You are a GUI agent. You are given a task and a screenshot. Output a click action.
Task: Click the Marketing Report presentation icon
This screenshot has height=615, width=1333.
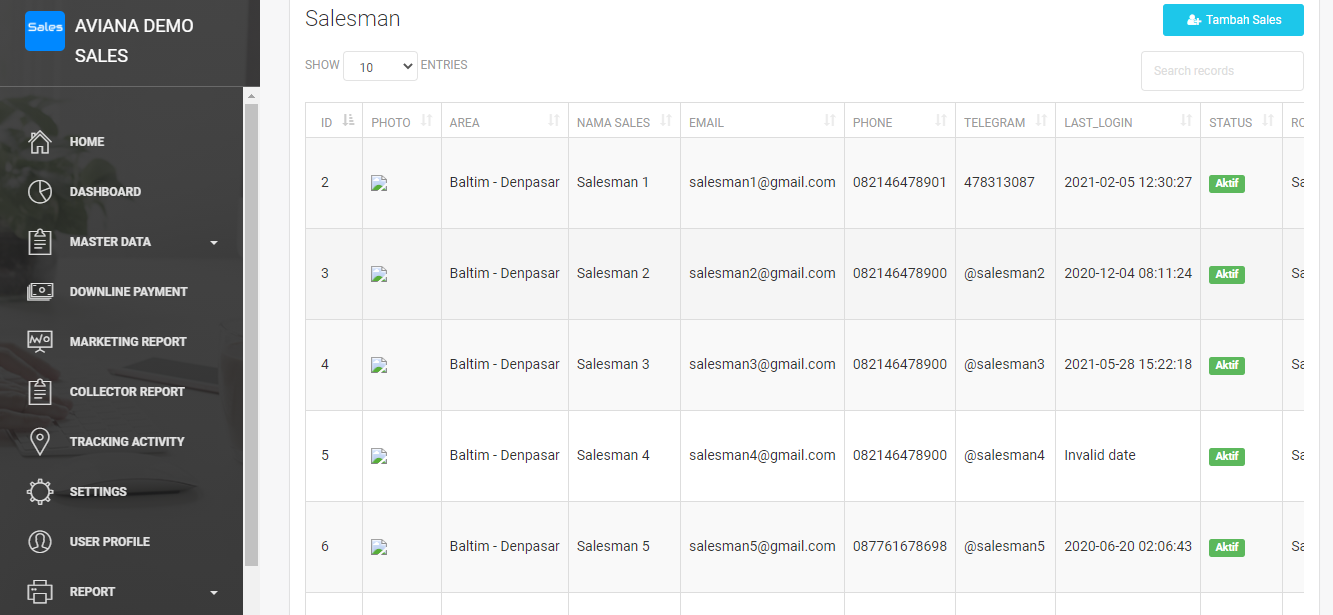(40, 342)
